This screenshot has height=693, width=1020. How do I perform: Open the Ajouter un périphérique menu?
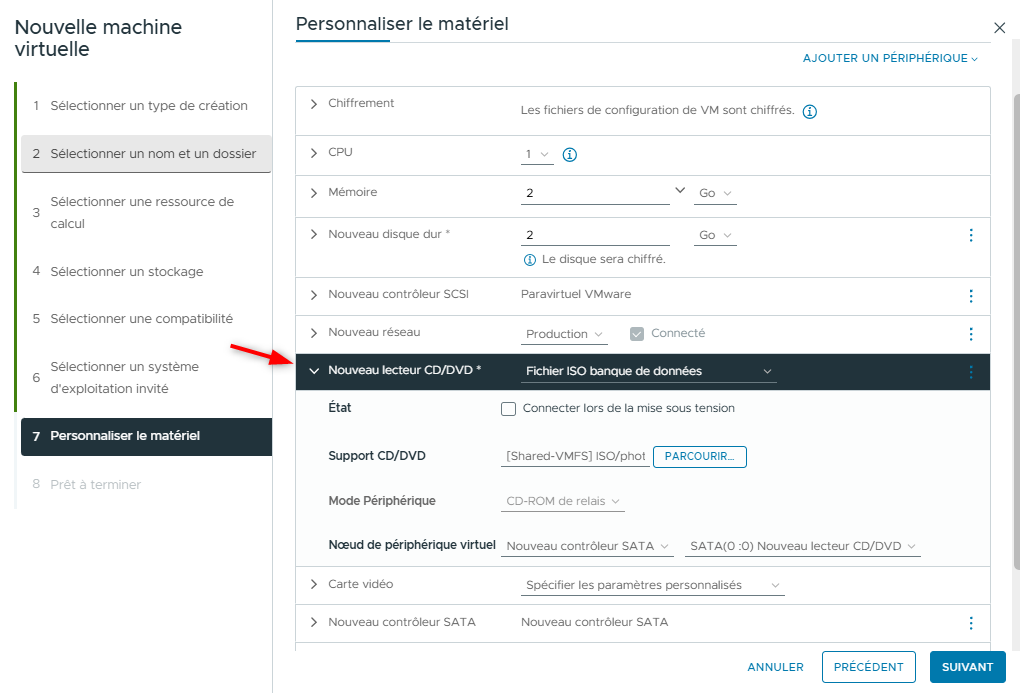pos(890,59)
